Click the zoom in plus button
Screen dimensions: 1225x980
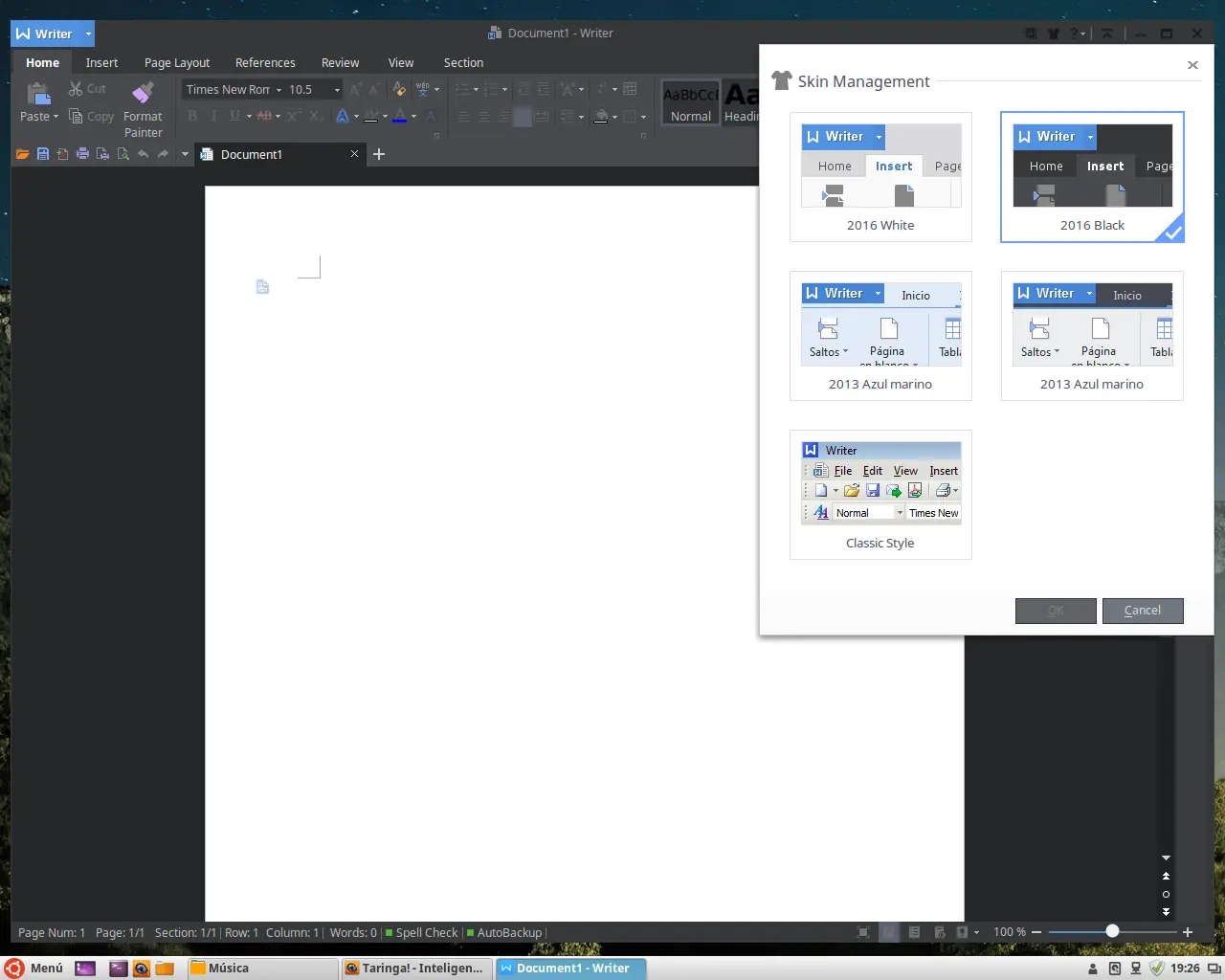click(1188, 932)
